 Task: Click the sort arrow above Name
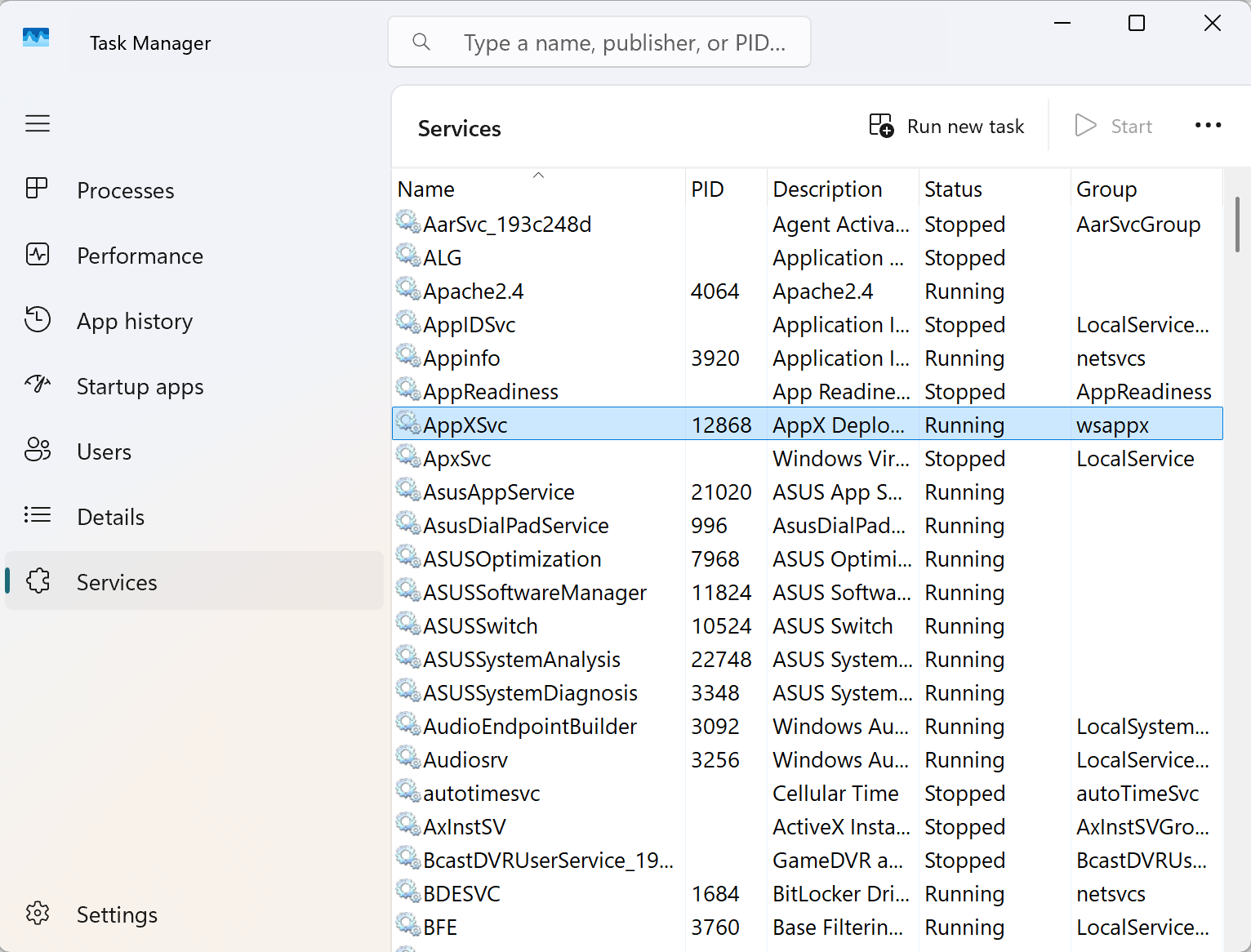pos(538,175)
